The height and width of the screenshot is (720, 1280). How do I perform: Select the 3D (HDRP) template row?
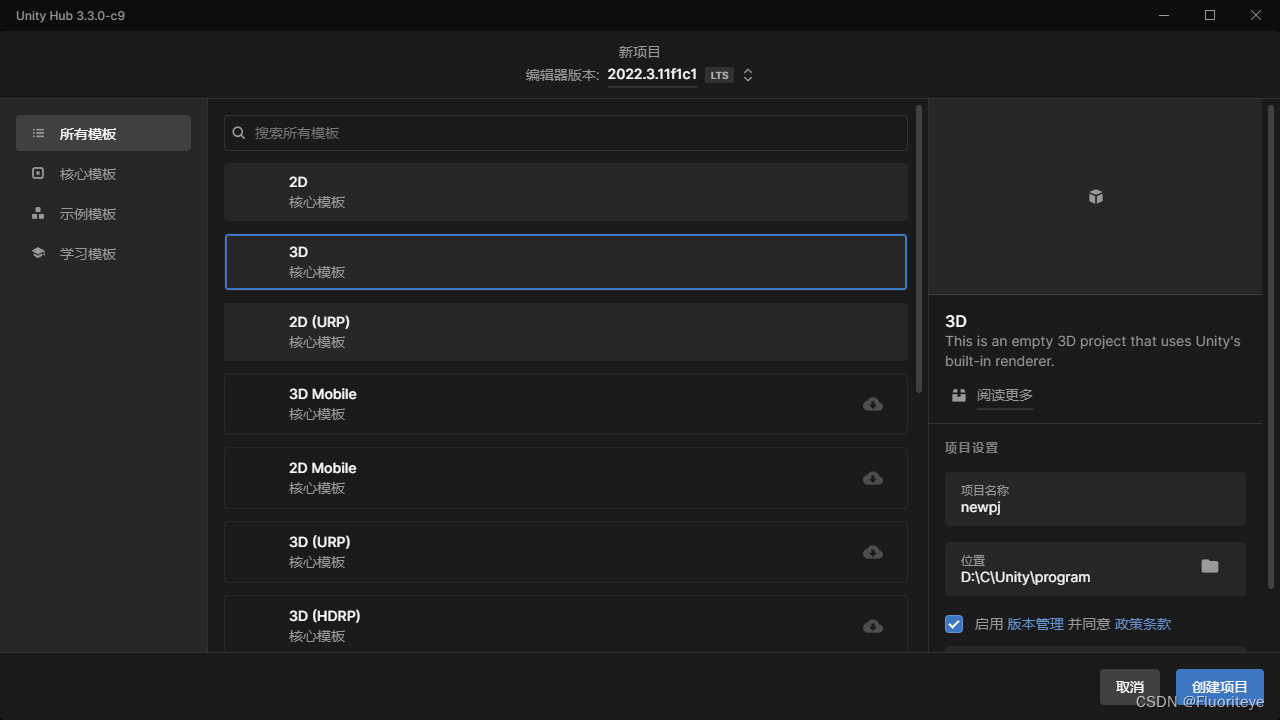(566, 624)
